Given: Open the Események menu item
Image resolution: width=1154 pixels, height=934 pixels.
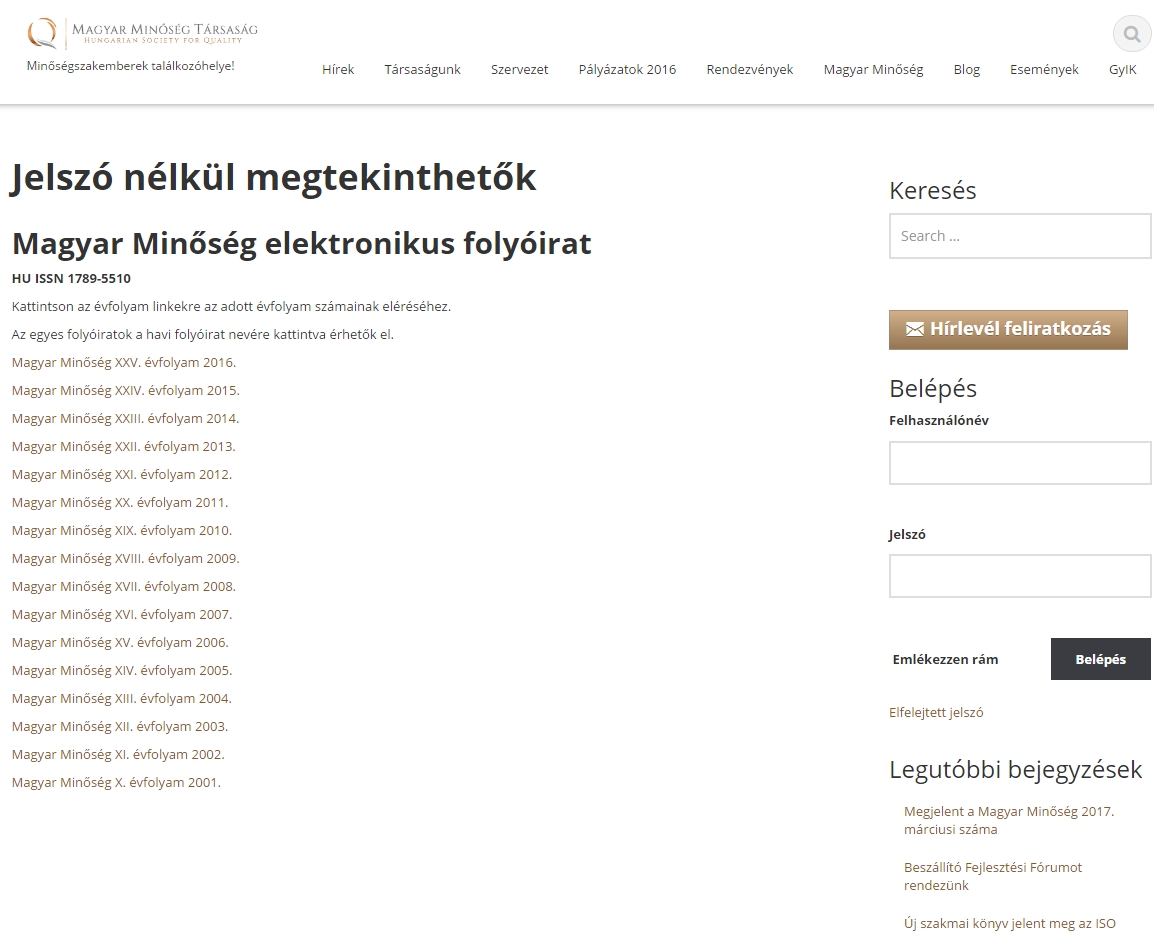Looking at the screenshot, I should click(1044, 69).
